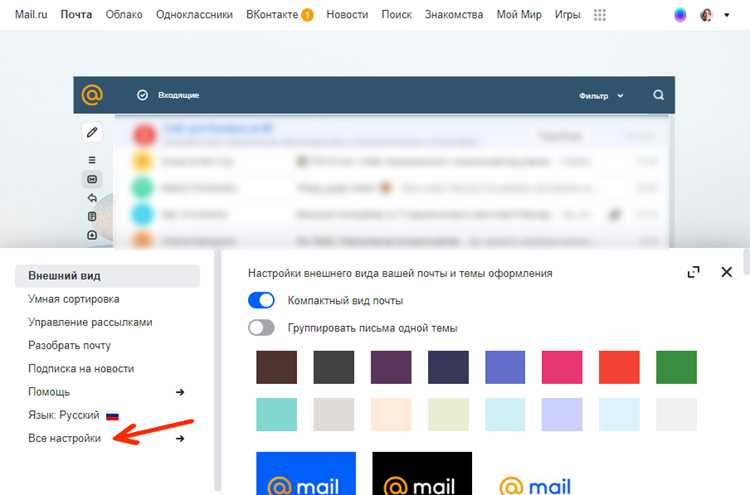Pick the pale olive theme color
750x495 pixels.
(x=448, y=414)
